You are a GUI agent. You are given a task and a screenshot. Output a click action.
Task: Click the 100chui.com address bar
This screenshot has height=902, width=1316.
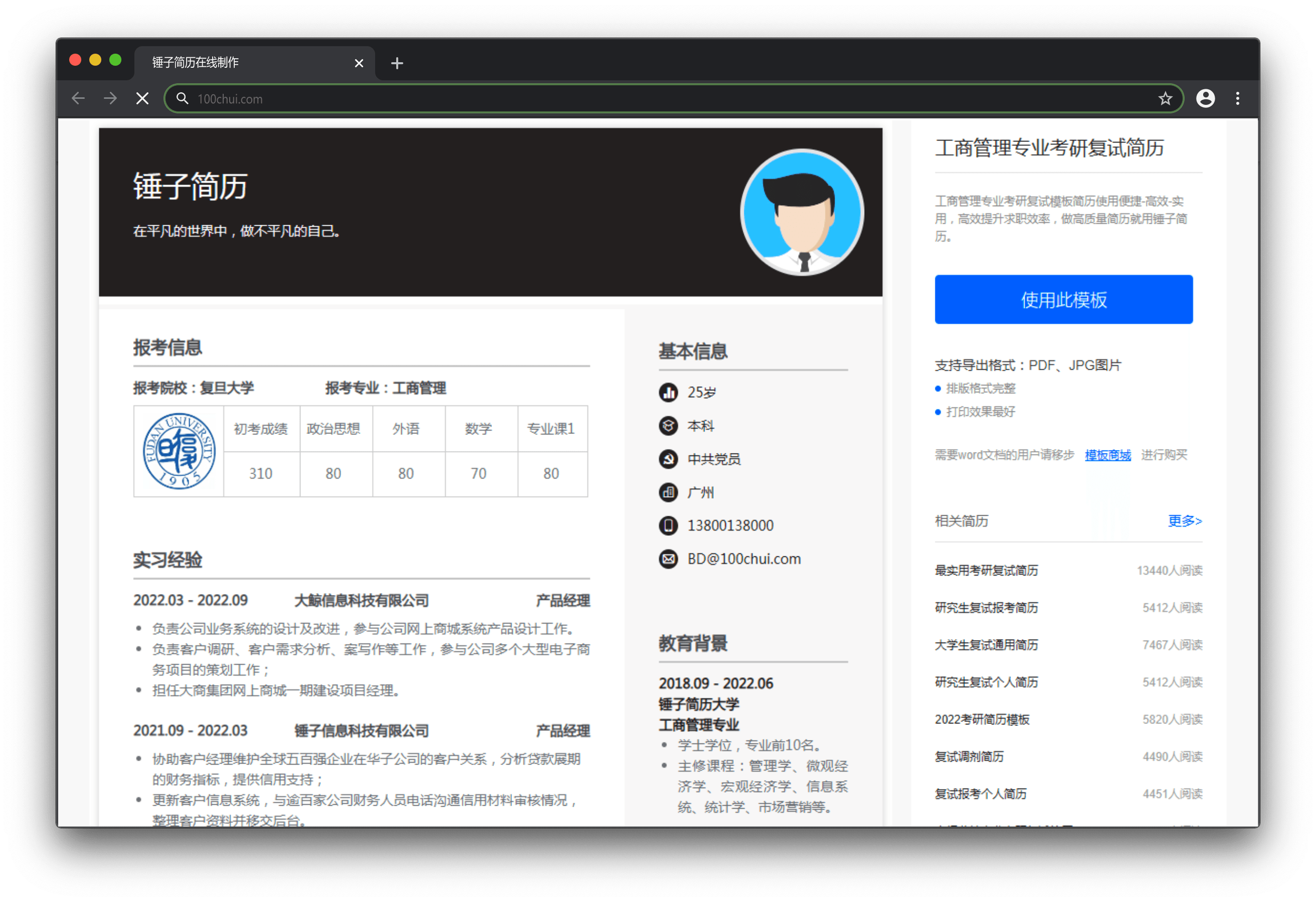(x=674, y=99)
